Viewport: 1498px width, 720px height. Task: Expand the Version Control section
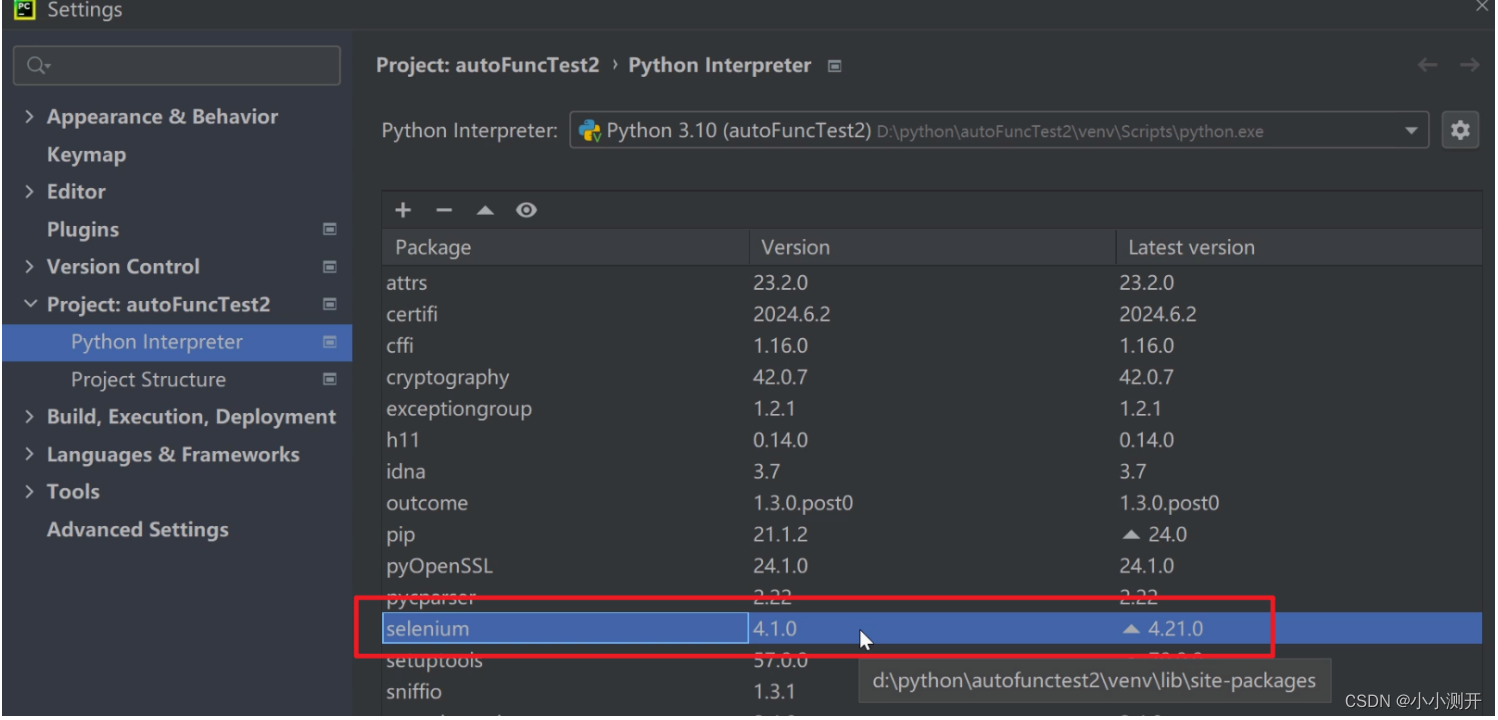(29, 267)
